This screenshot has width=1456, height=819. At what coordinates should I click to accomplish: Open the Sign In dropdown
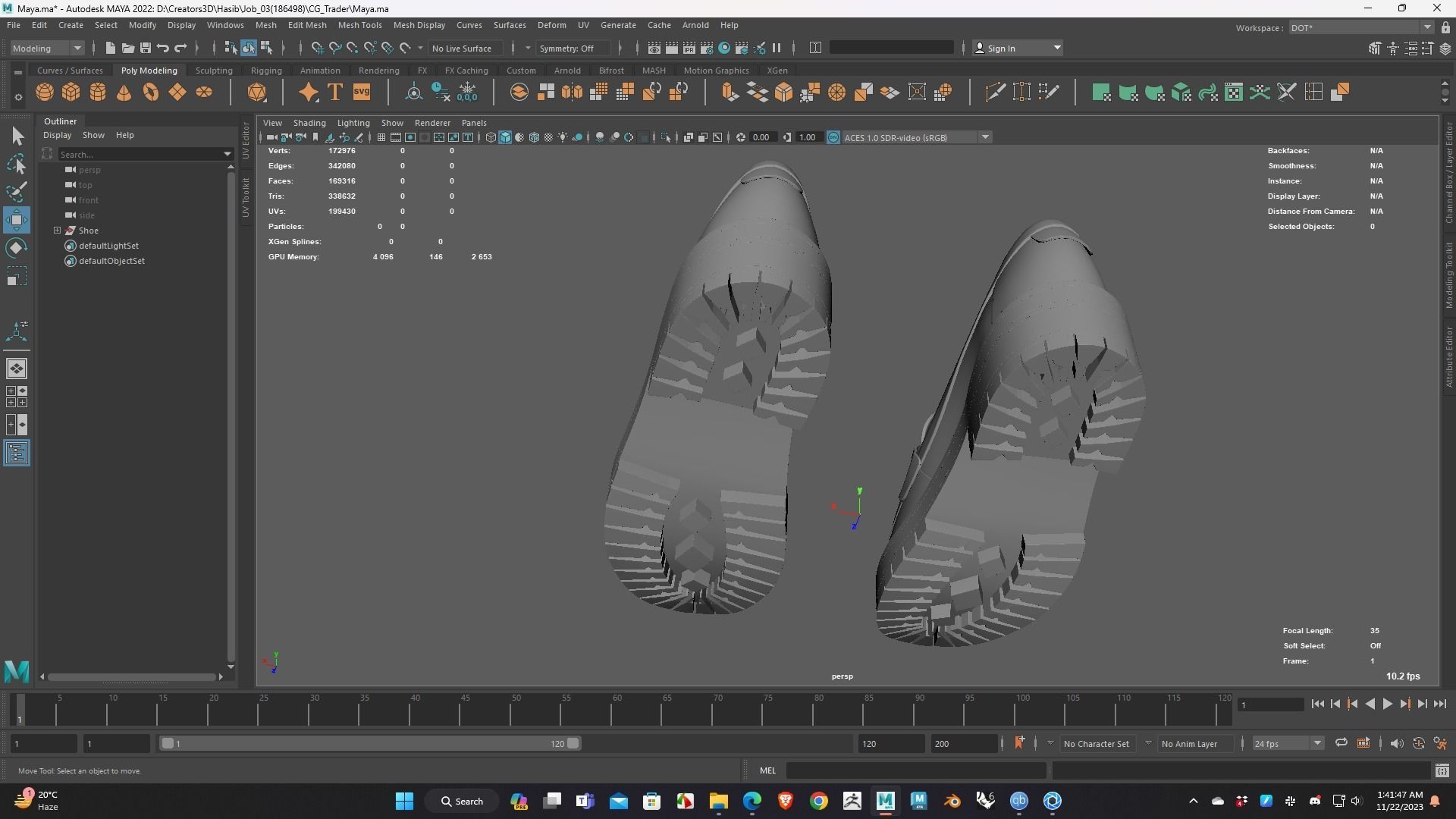[1017, 48]
